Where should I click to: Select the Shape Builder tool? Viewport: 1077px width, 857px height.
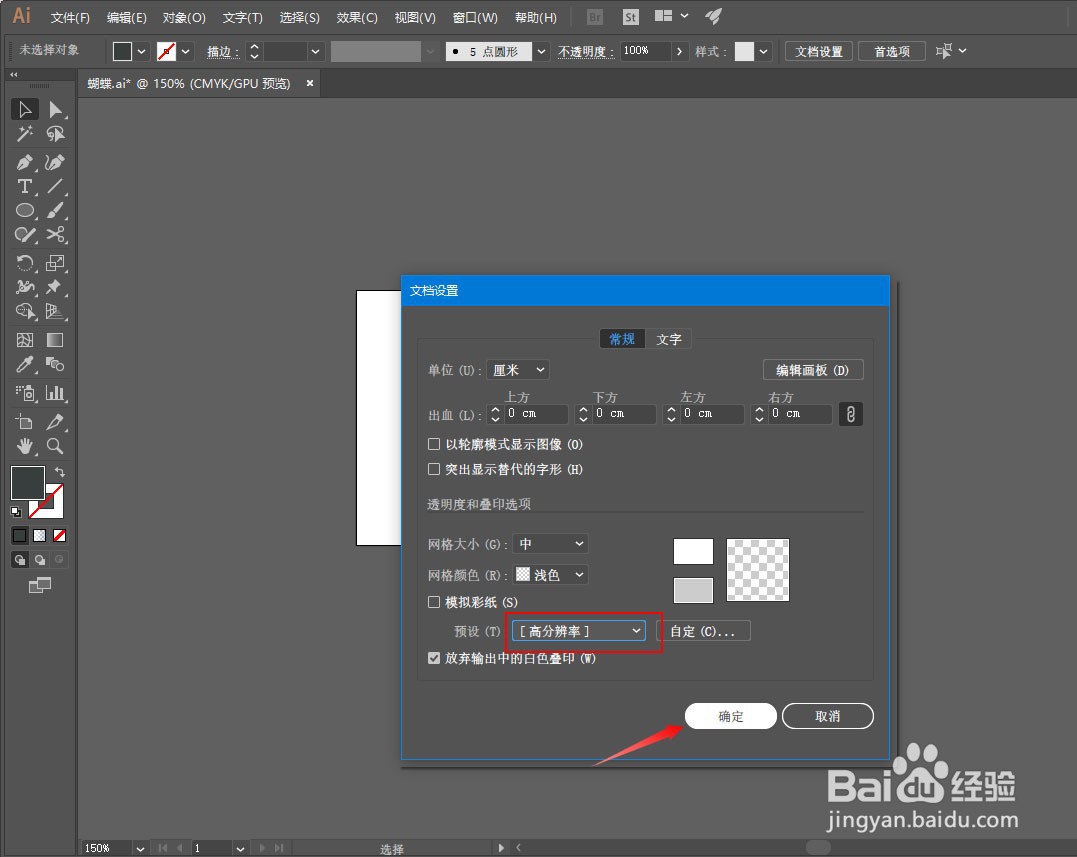(25, 312)
